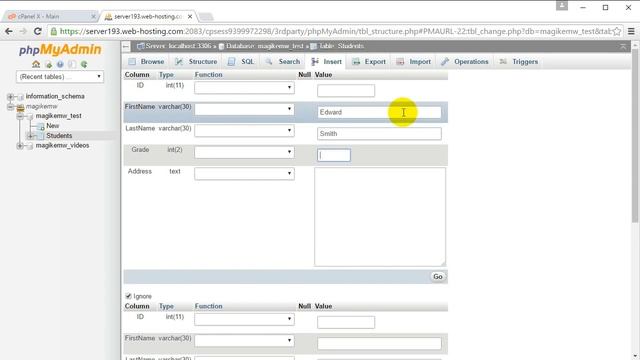
Task: Expand the information_schema tree node
Action: (x=10, y=97)
